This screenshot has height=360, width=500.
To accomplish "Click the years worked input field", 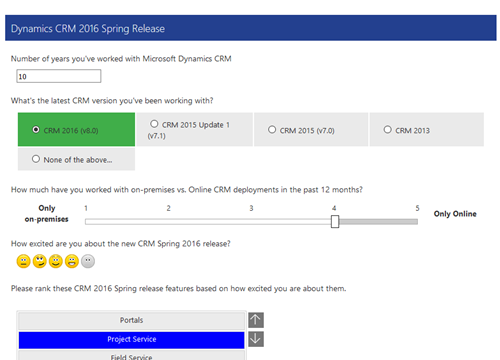I will coord(59,76).
